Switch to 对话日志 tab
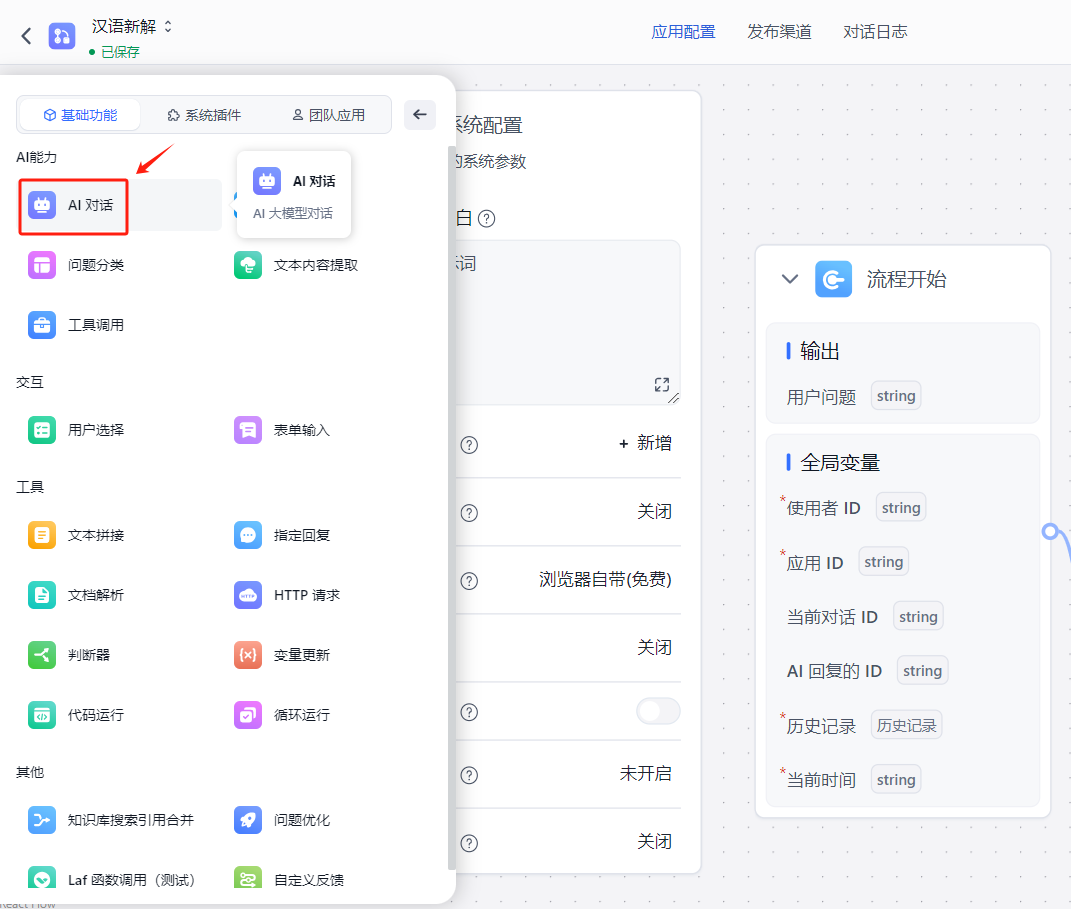1071x909 pixels. [875, 32]
